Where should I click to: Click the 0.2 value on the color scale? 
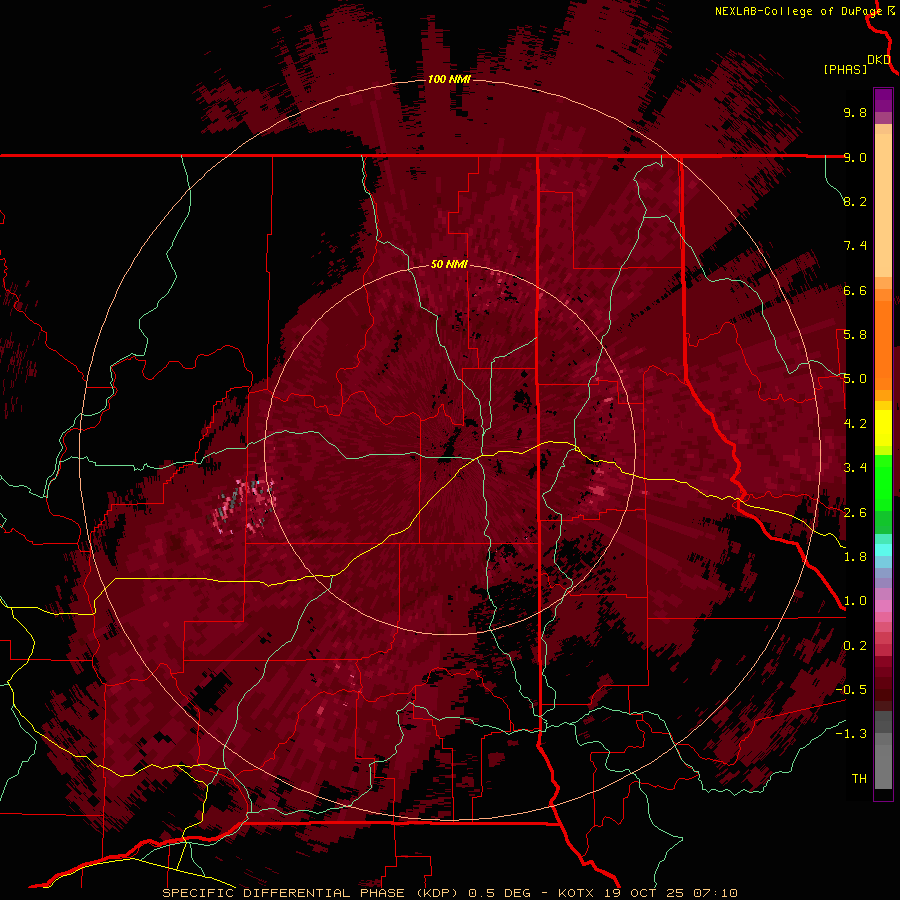pos(855,646)
